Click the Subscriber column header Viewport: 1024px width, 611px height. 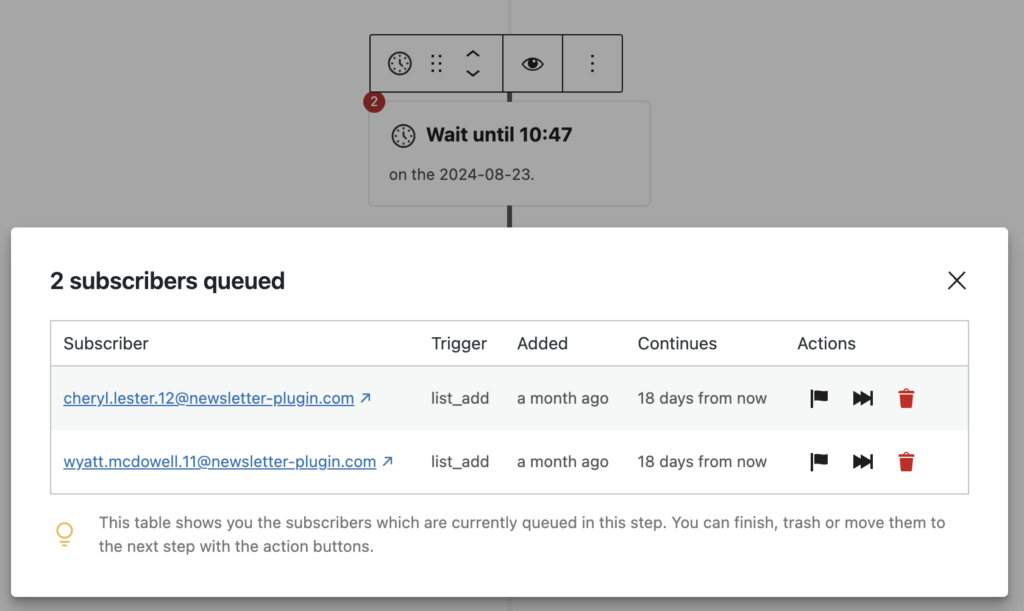point(106,343)
